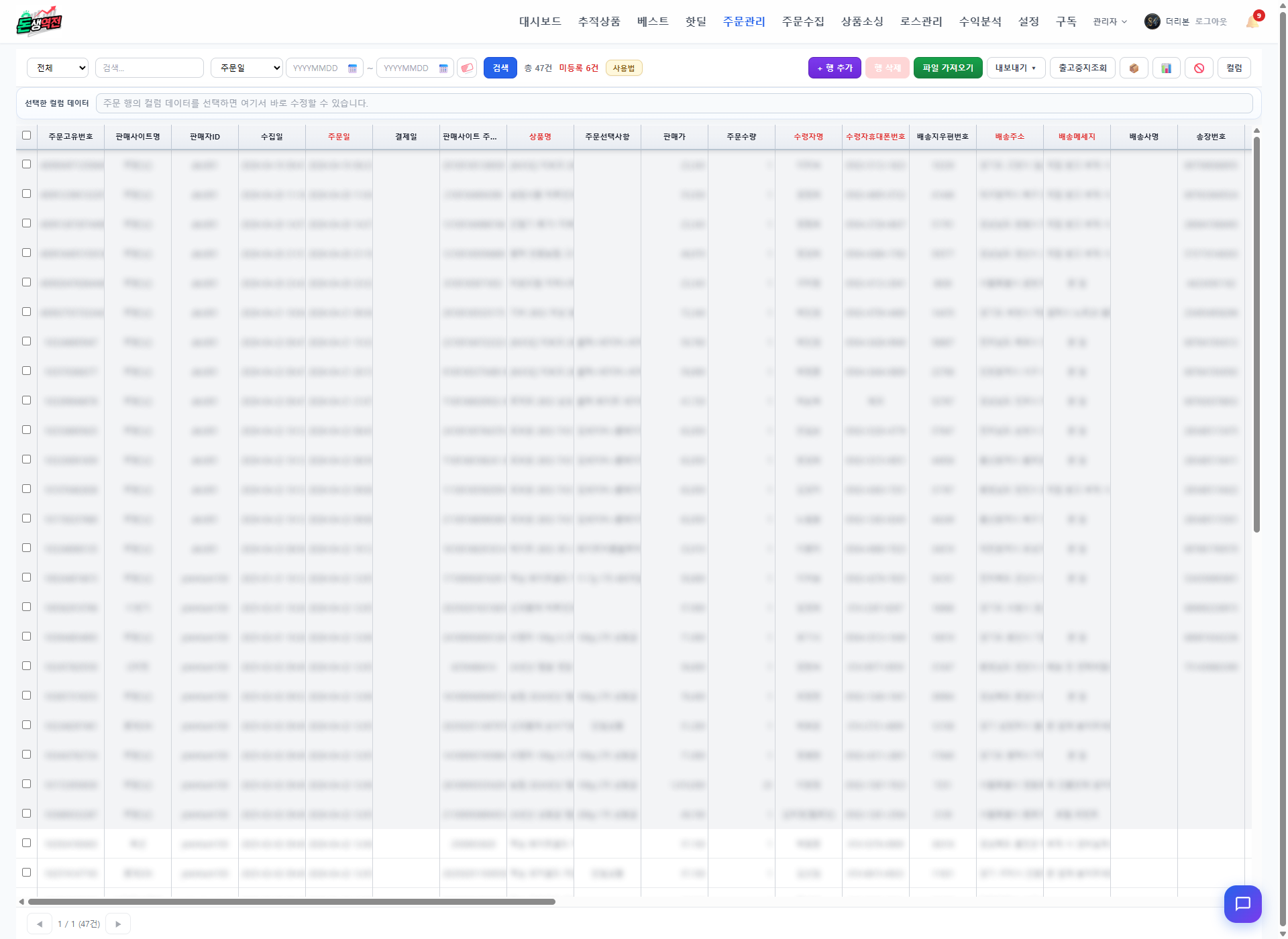The image size is (1288, 939).
Task: Check the last visible row checkbox
Action: point(27,873)
